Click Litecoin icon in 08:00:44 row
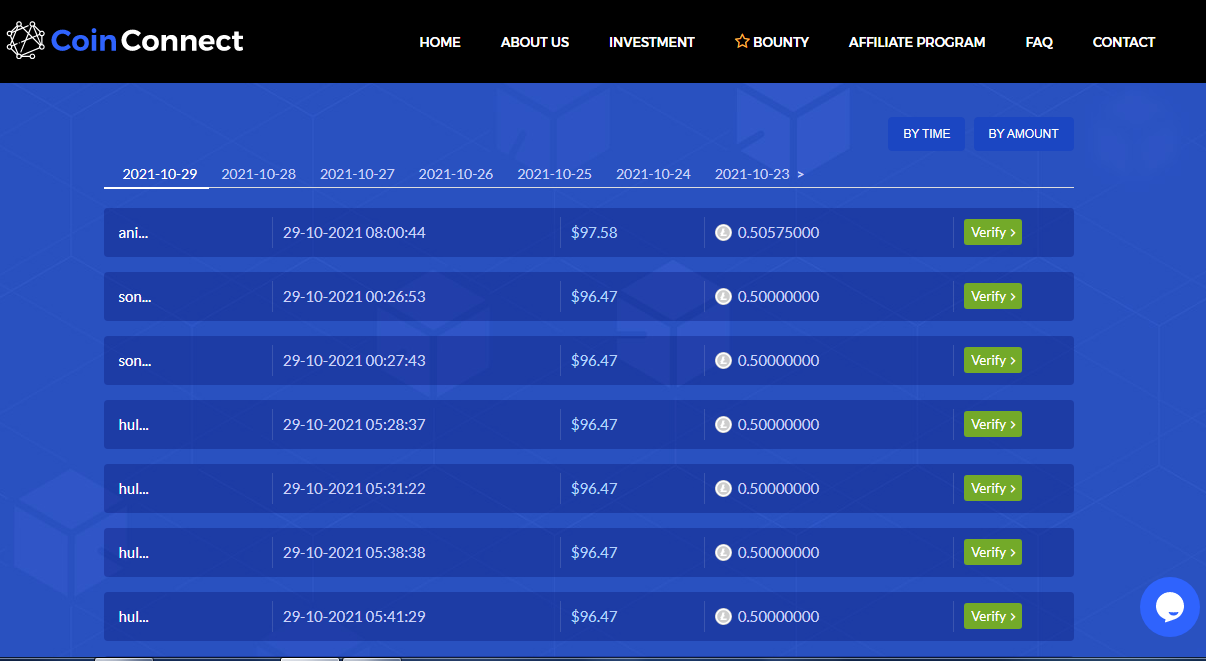The image size is (1206, 661). 724,233
